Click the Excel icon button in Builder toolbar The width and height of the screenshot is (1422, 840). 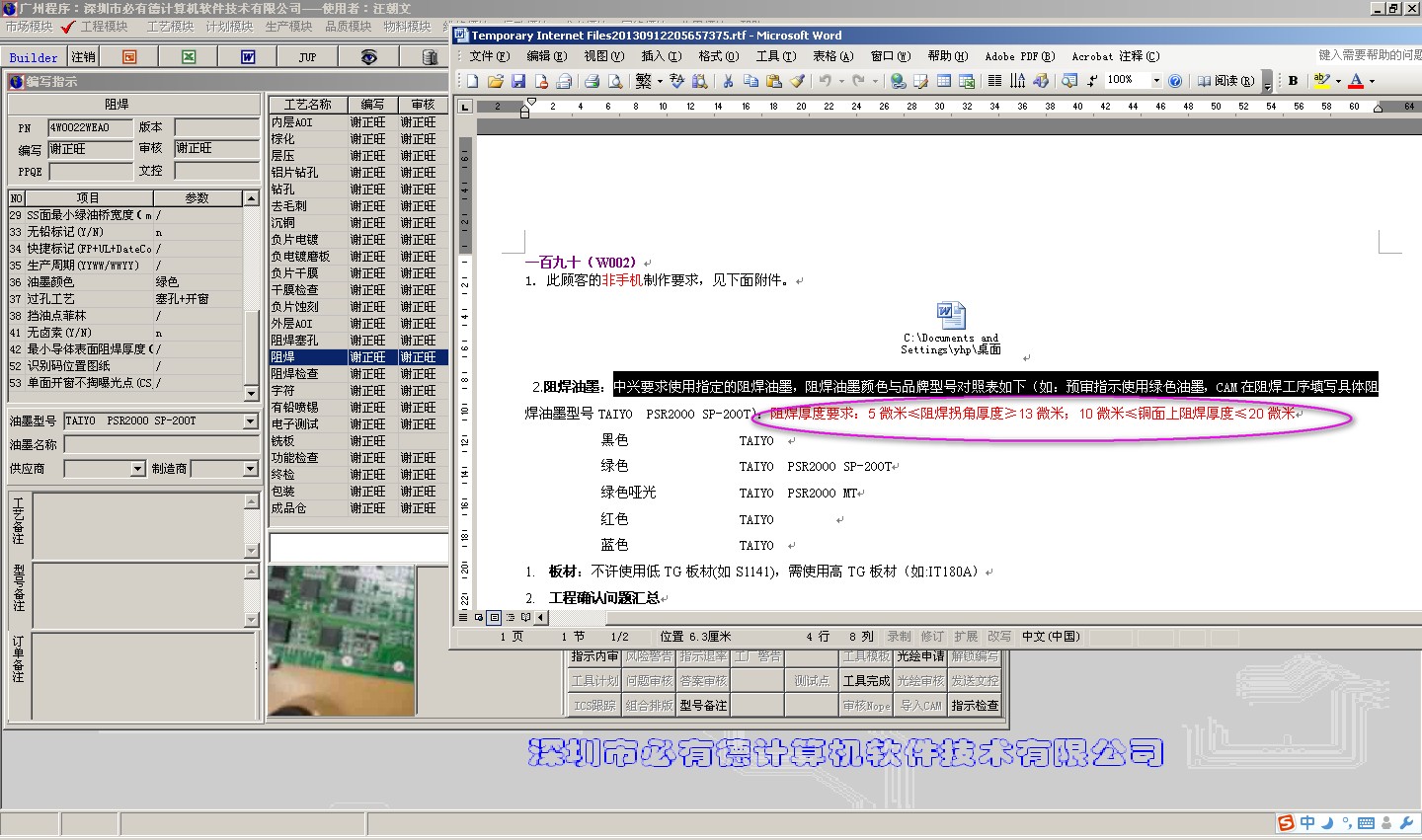189,57
